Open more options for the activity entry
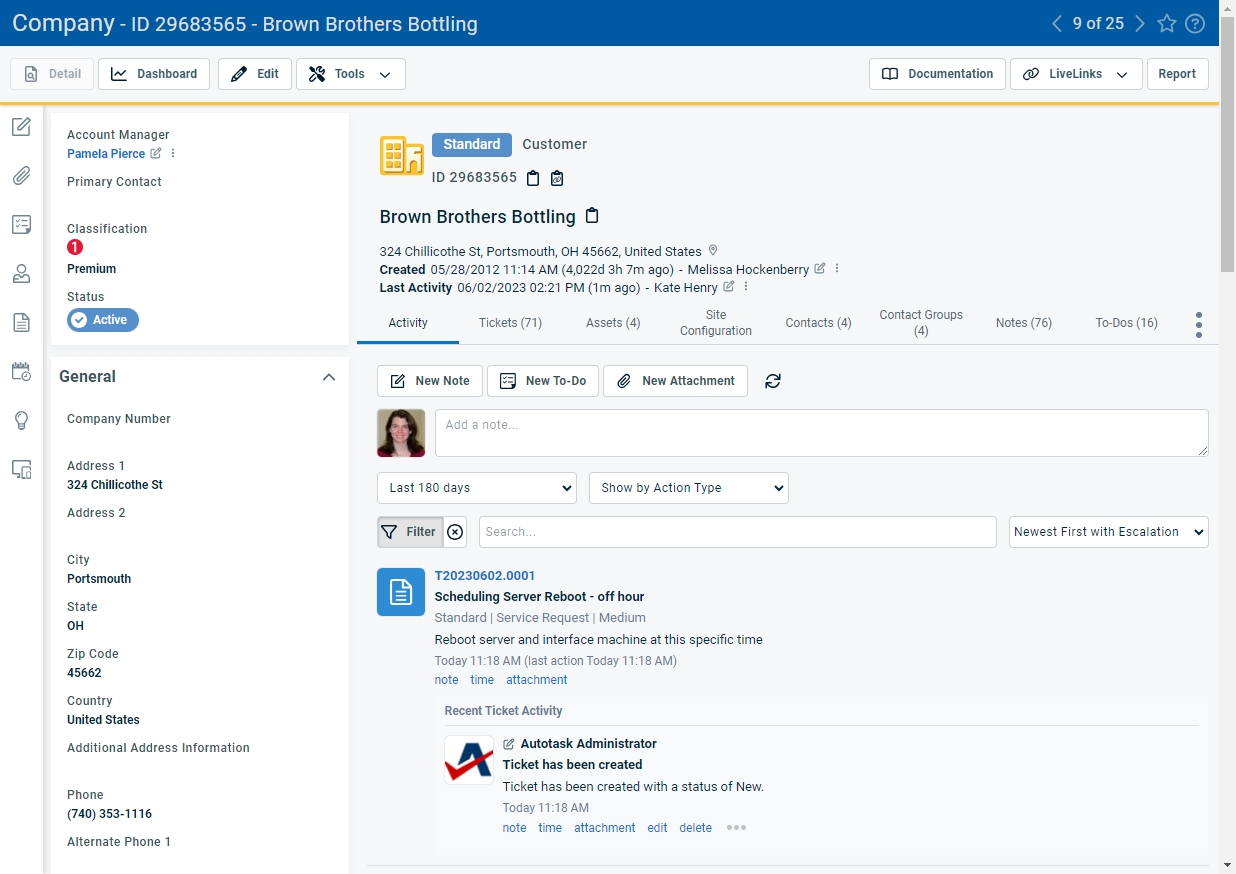The height and width of the screenshot is (874, 1236). pos(737,828)
